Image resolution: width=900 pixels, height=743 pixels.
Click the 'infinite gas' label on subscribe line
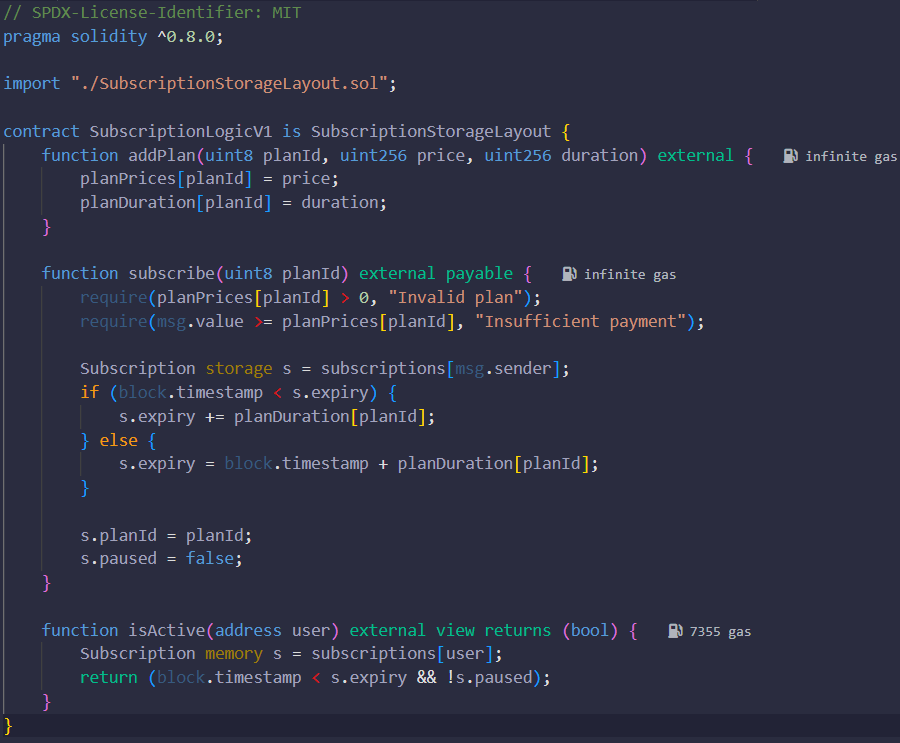coord(630,274)
